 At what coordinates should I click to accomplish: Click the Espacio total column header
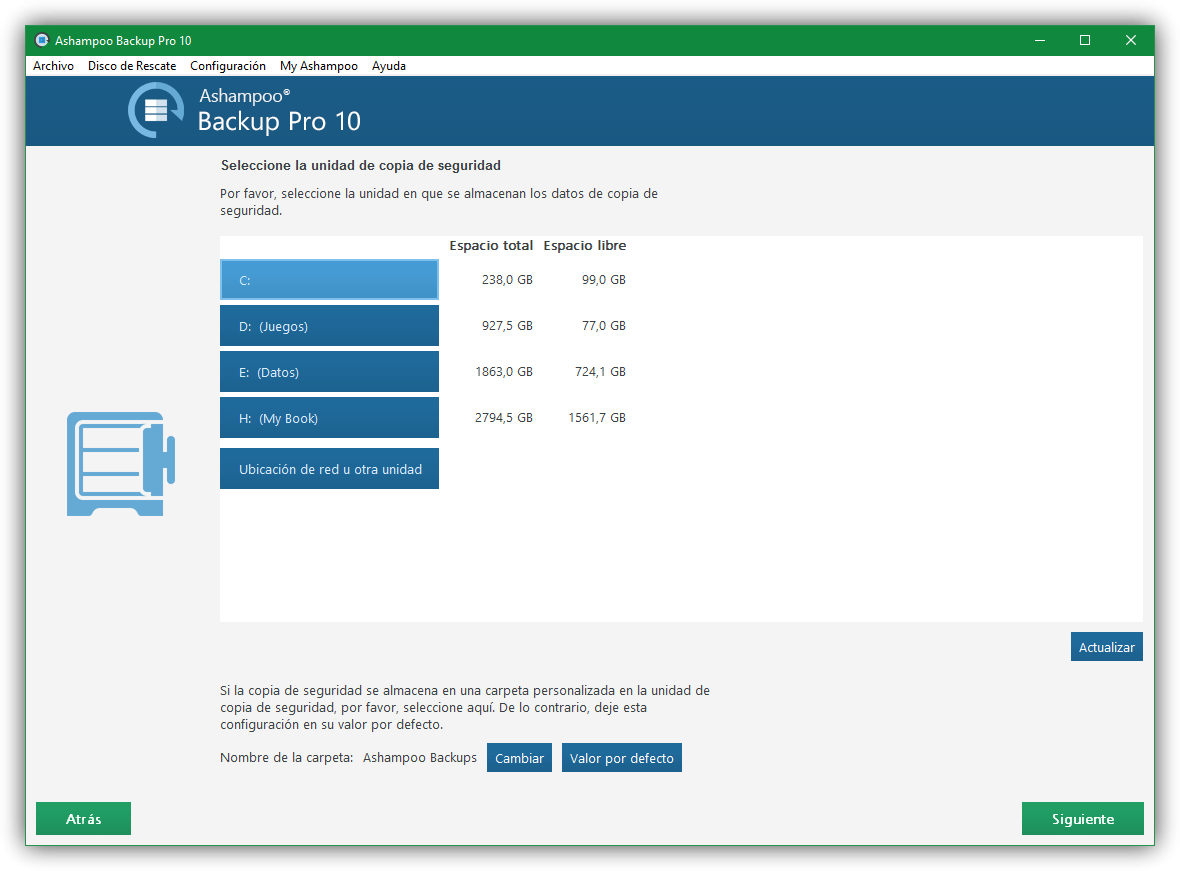coord(491,245)
